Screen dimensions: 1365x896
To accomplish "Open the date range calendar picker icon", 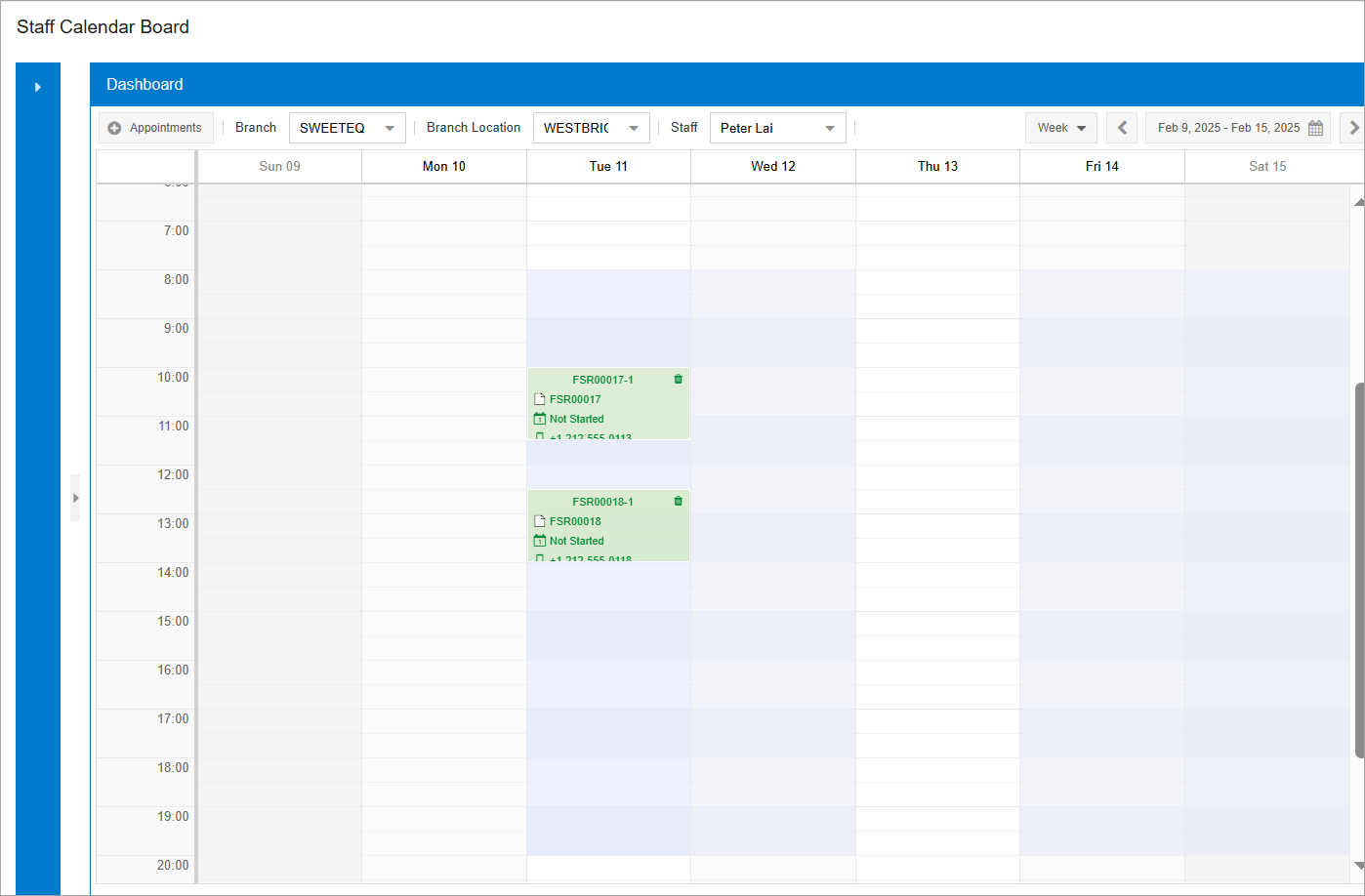I will point(1315,128).
